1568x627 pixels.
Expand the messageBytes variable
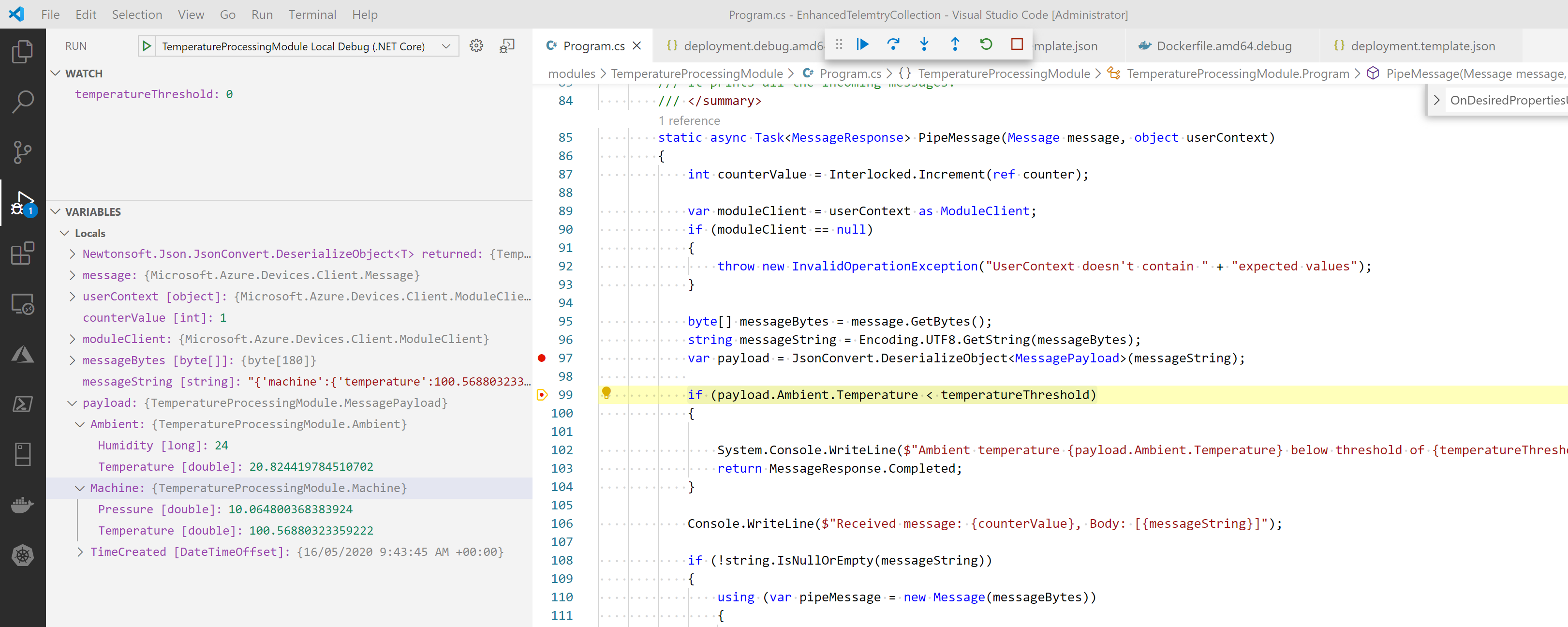tap(73, 360)
